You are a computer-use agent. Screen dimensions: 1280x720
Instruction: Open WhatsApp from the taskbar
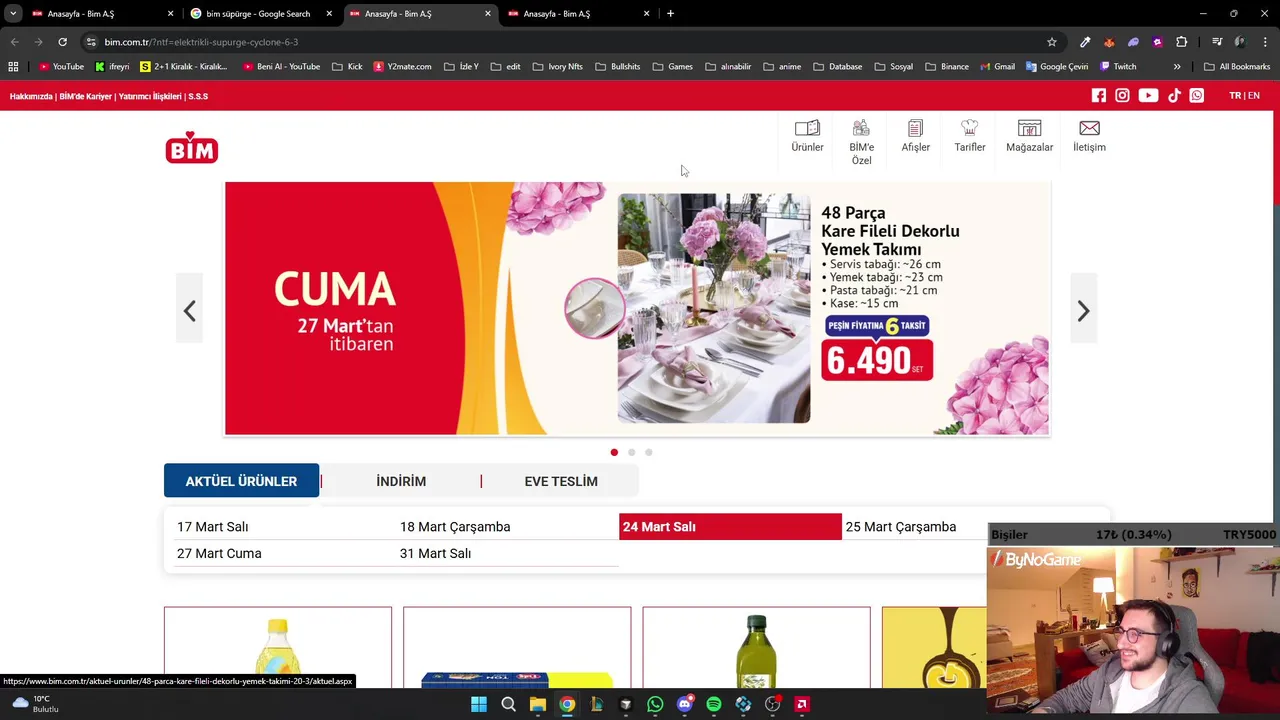[655, 704]
